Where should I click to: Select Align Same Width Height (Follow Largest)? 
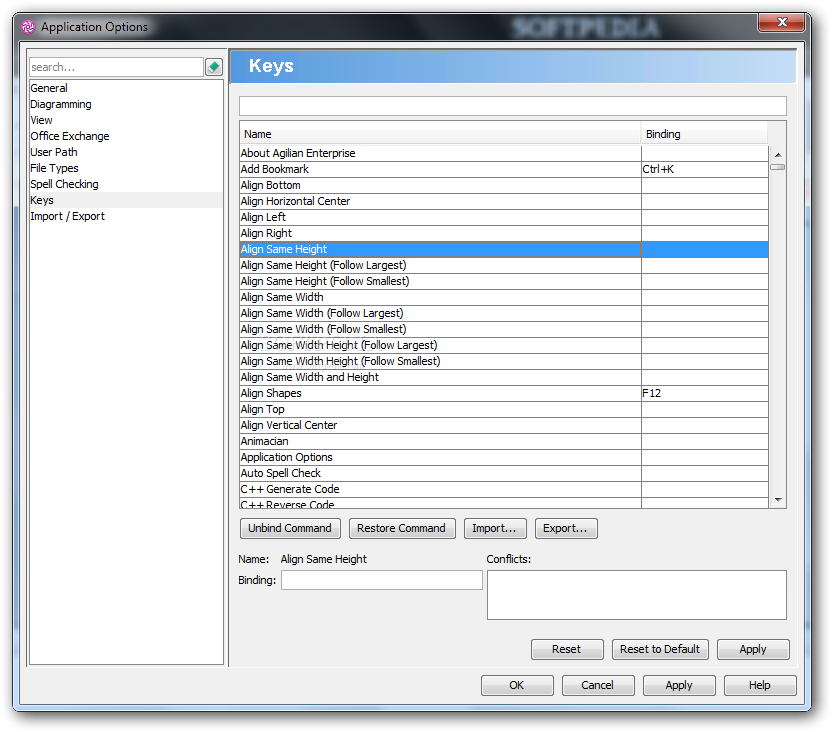tap(504, 345)
